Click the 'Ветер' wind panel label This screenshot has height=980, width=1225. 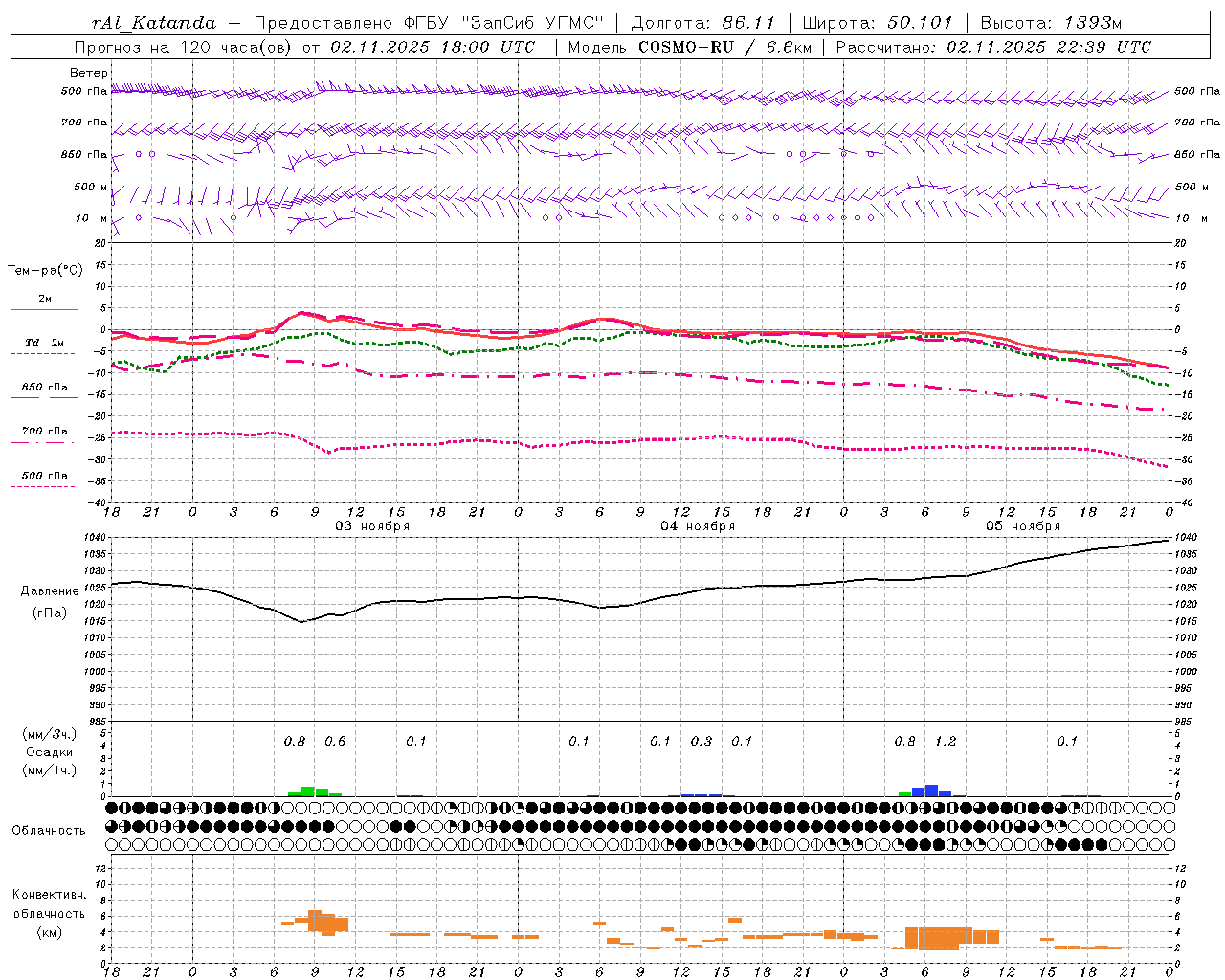click(88, 73)
